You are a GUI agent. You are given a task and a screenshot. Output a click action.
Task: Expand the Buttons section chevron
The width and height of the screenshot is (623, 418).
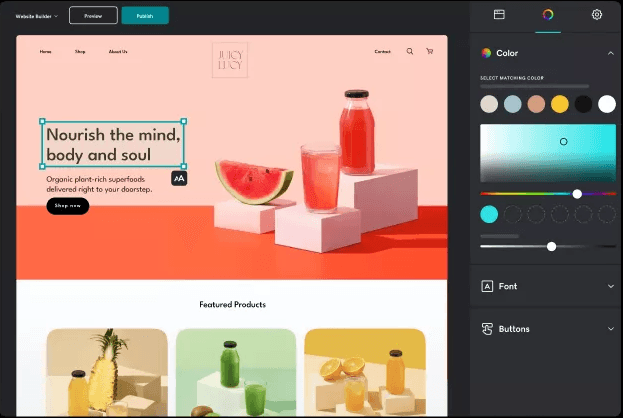click(x=611, y=329)
